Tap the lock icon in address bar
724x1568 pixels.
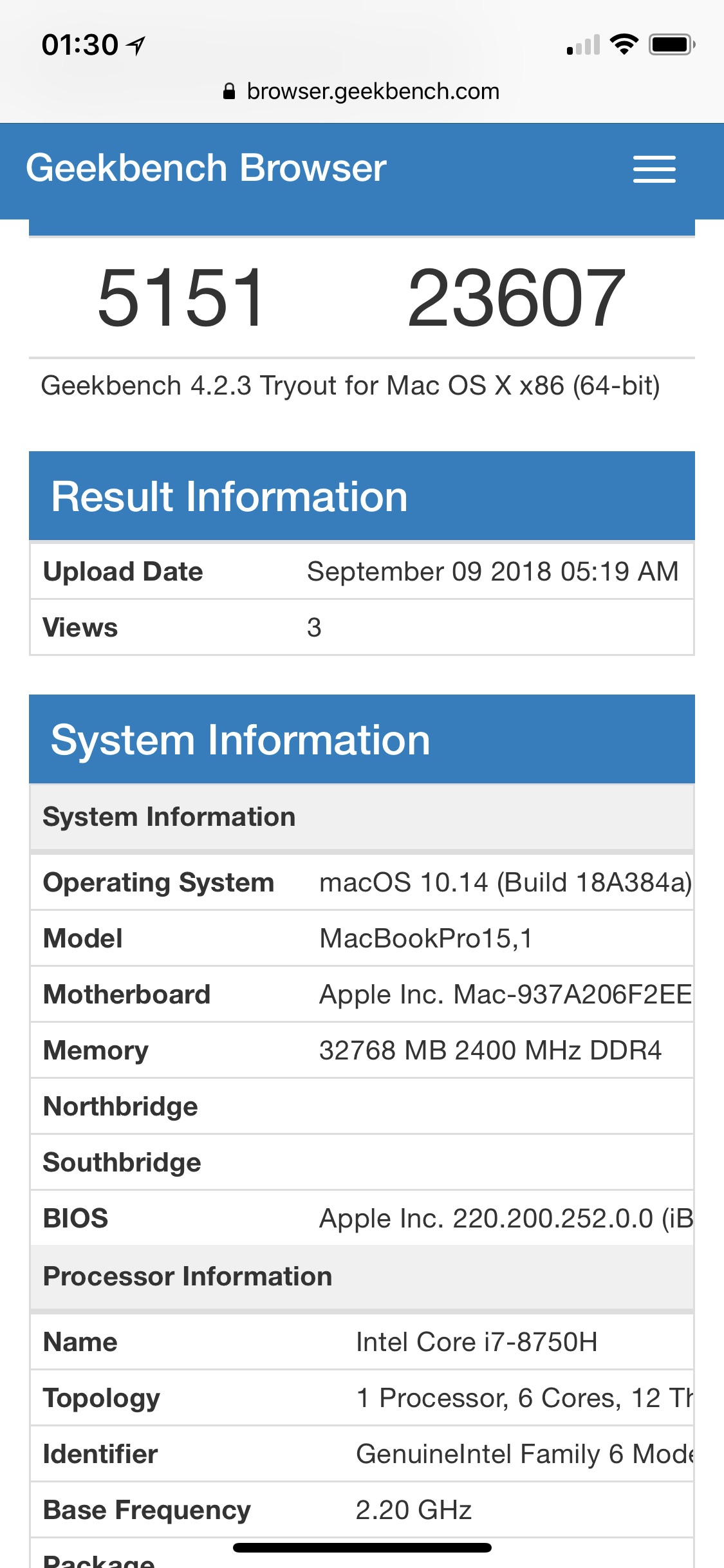coord(228,91)
